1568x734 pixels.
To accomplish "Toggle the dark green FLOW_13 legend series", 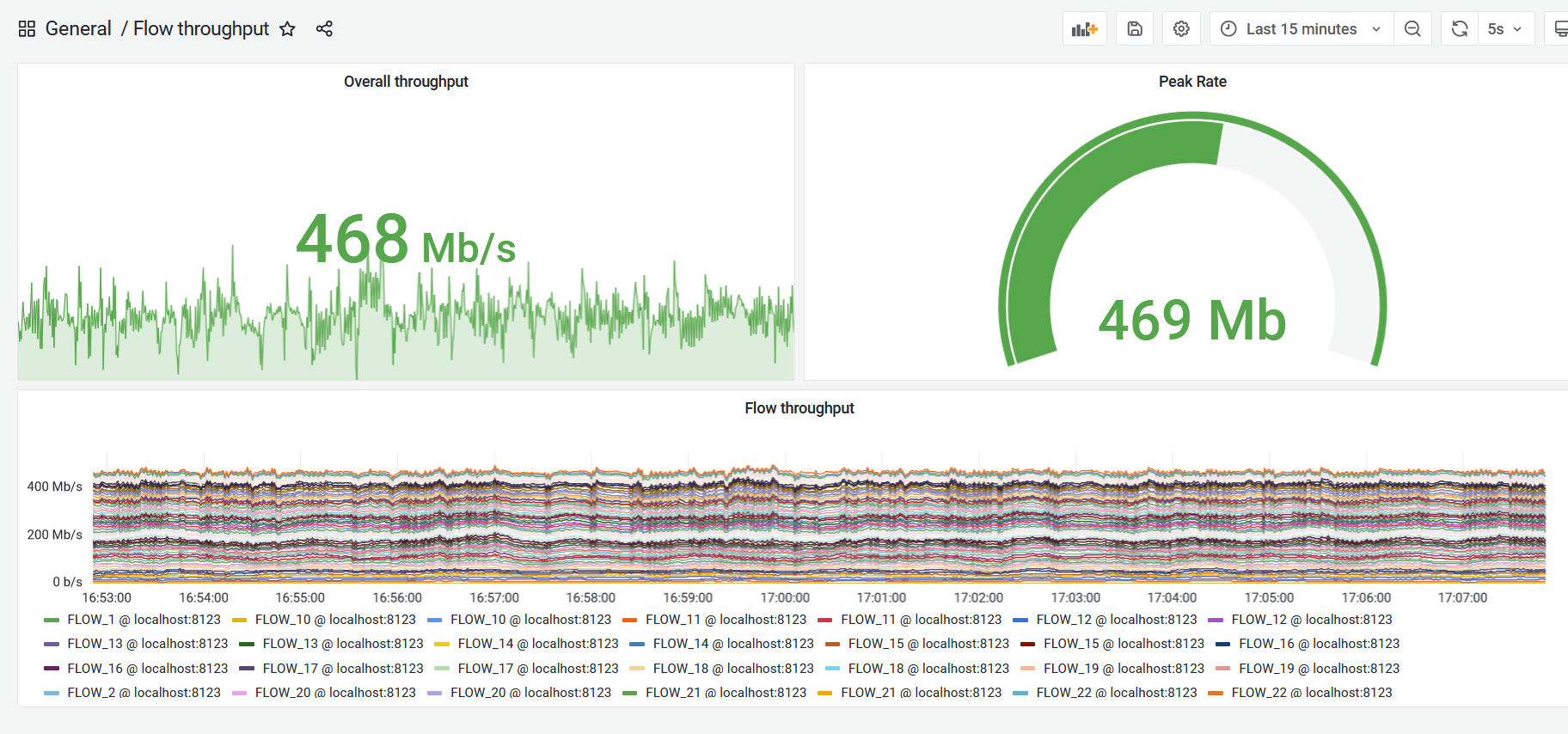I will click(x=343, y=644).
